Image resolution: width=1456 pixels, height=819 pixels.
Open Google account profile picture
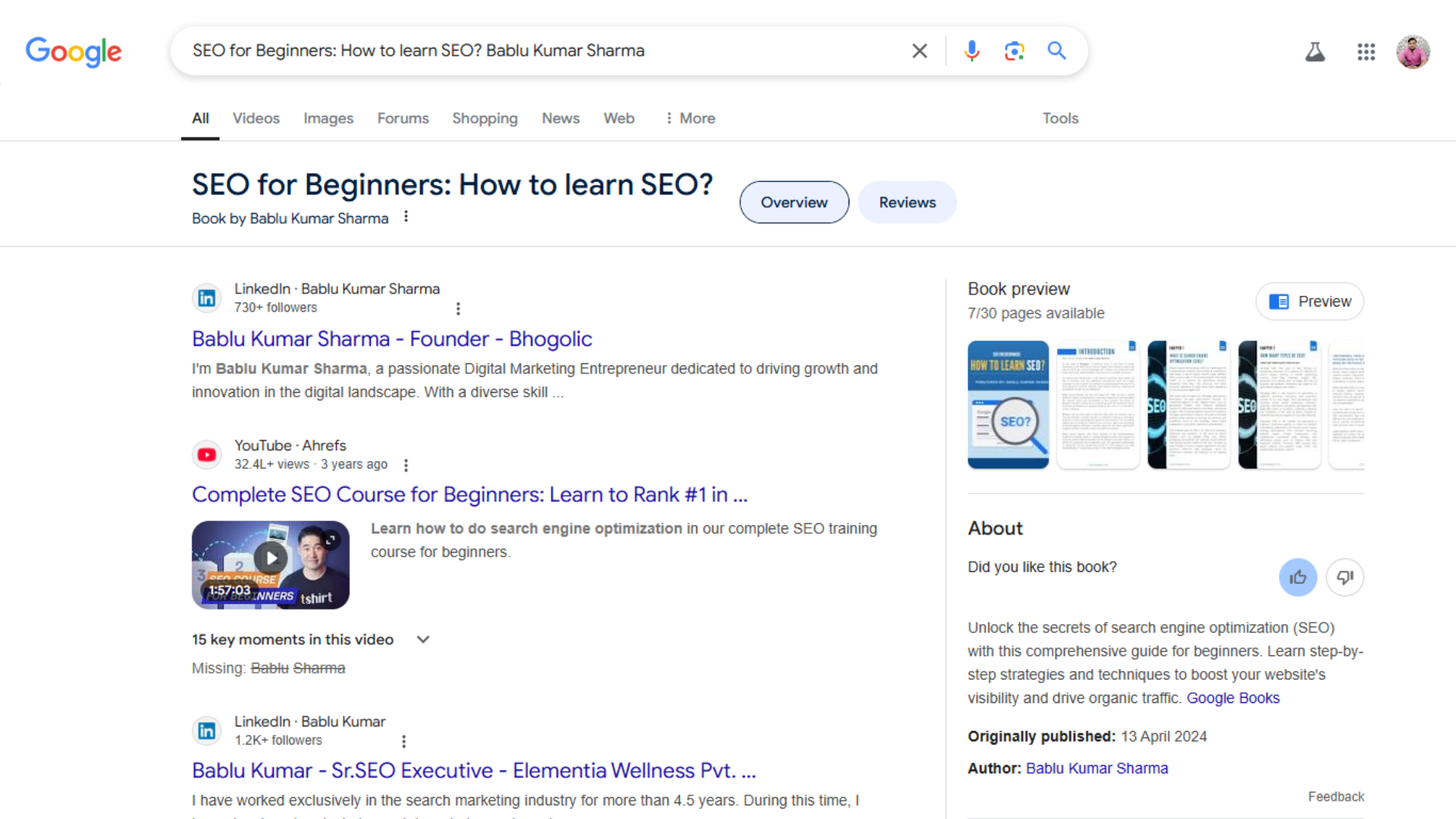click(1413, 52)
